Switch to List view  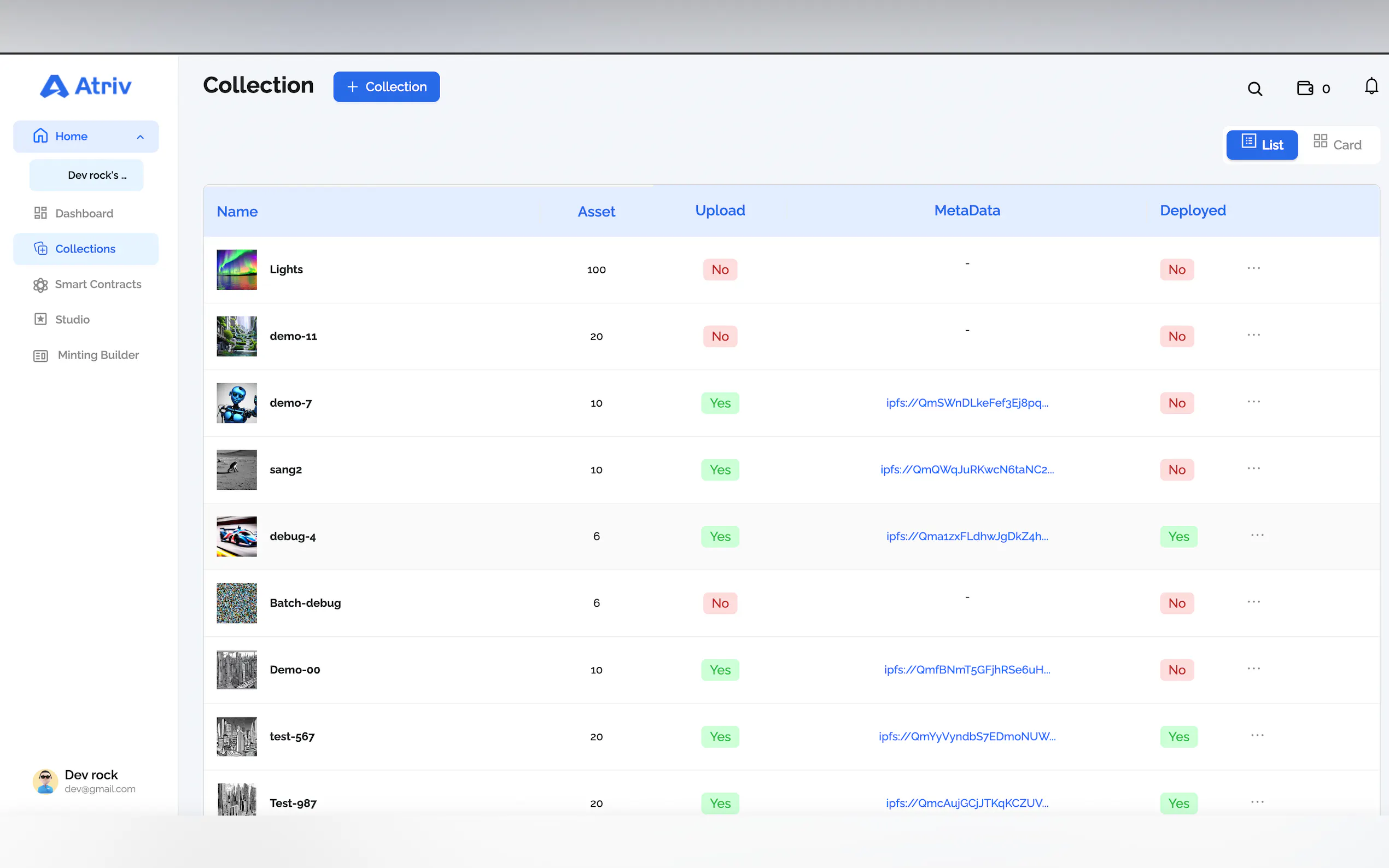[1262, 145]
